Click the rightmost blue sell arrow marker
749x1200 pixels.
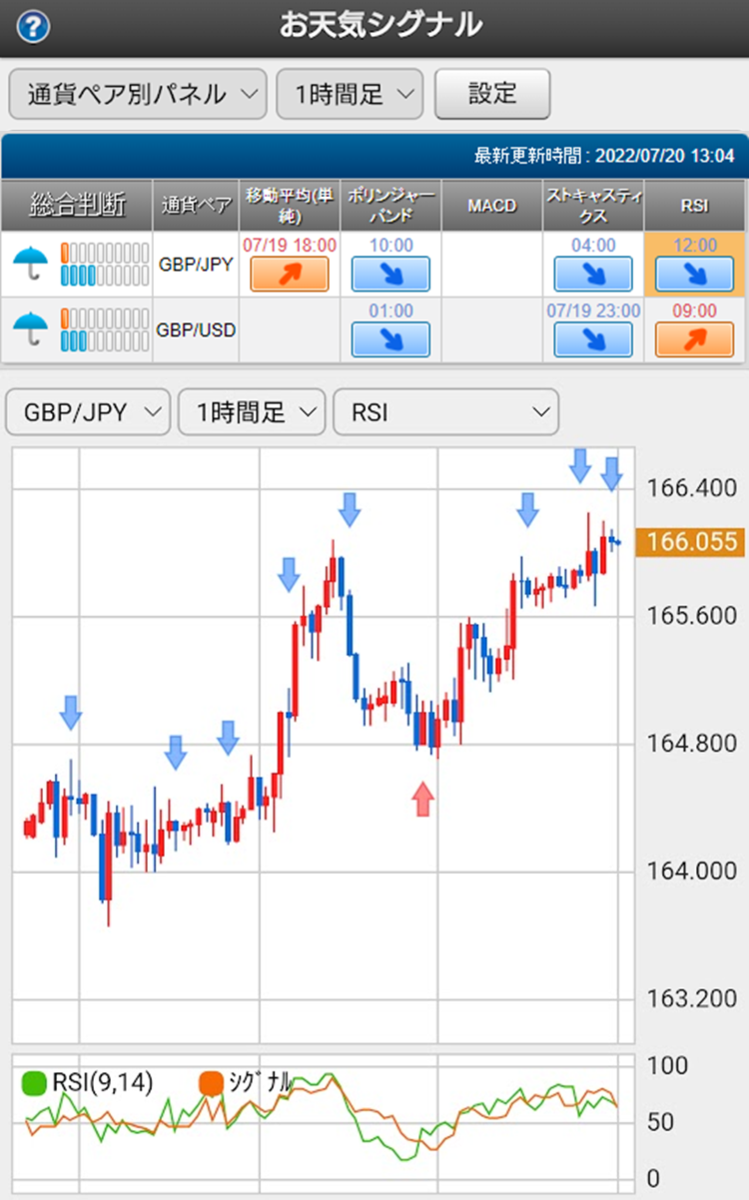(612, 473)
